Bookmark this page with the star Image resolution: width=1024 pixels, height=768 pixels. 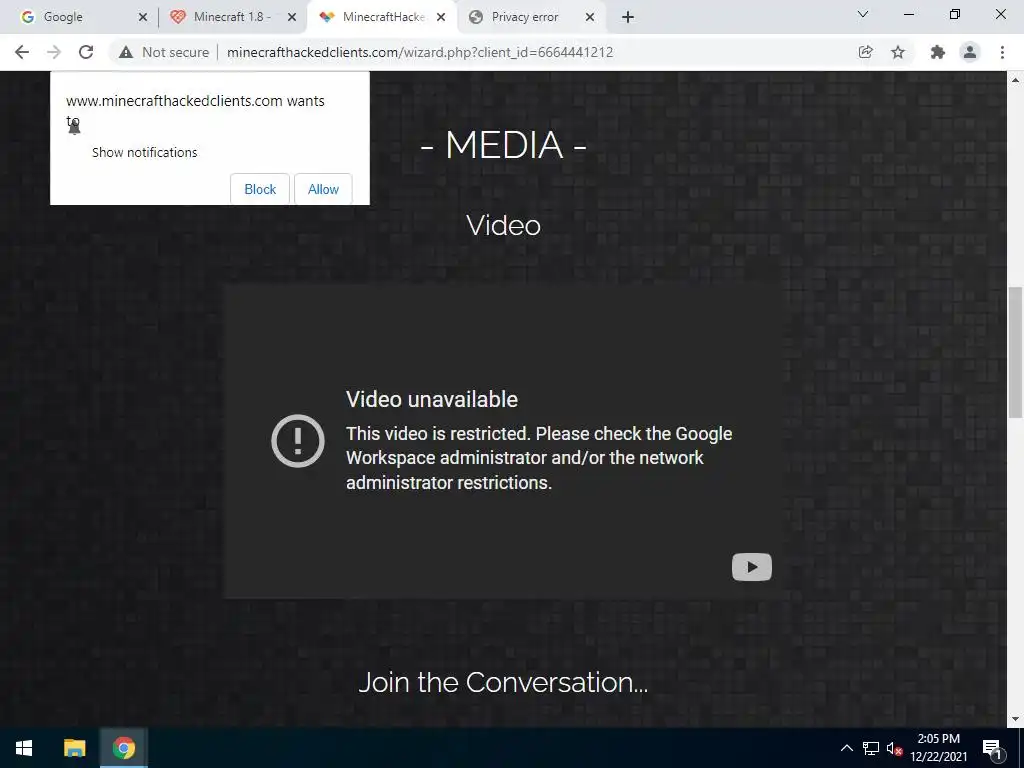click(x=898, y=52)
